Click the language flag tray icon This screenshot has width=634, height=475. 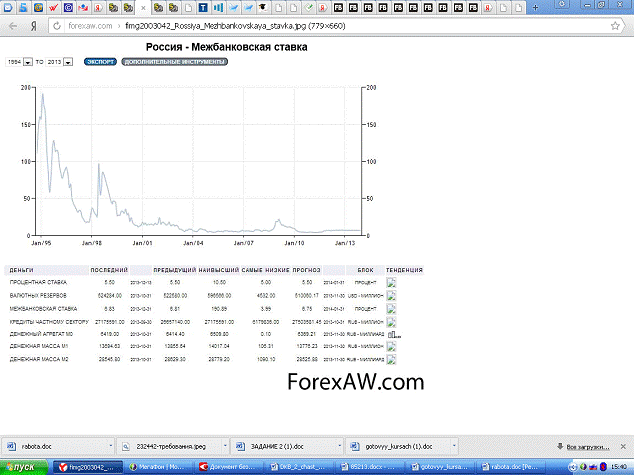pyautogui.click(x=593, y=467)
